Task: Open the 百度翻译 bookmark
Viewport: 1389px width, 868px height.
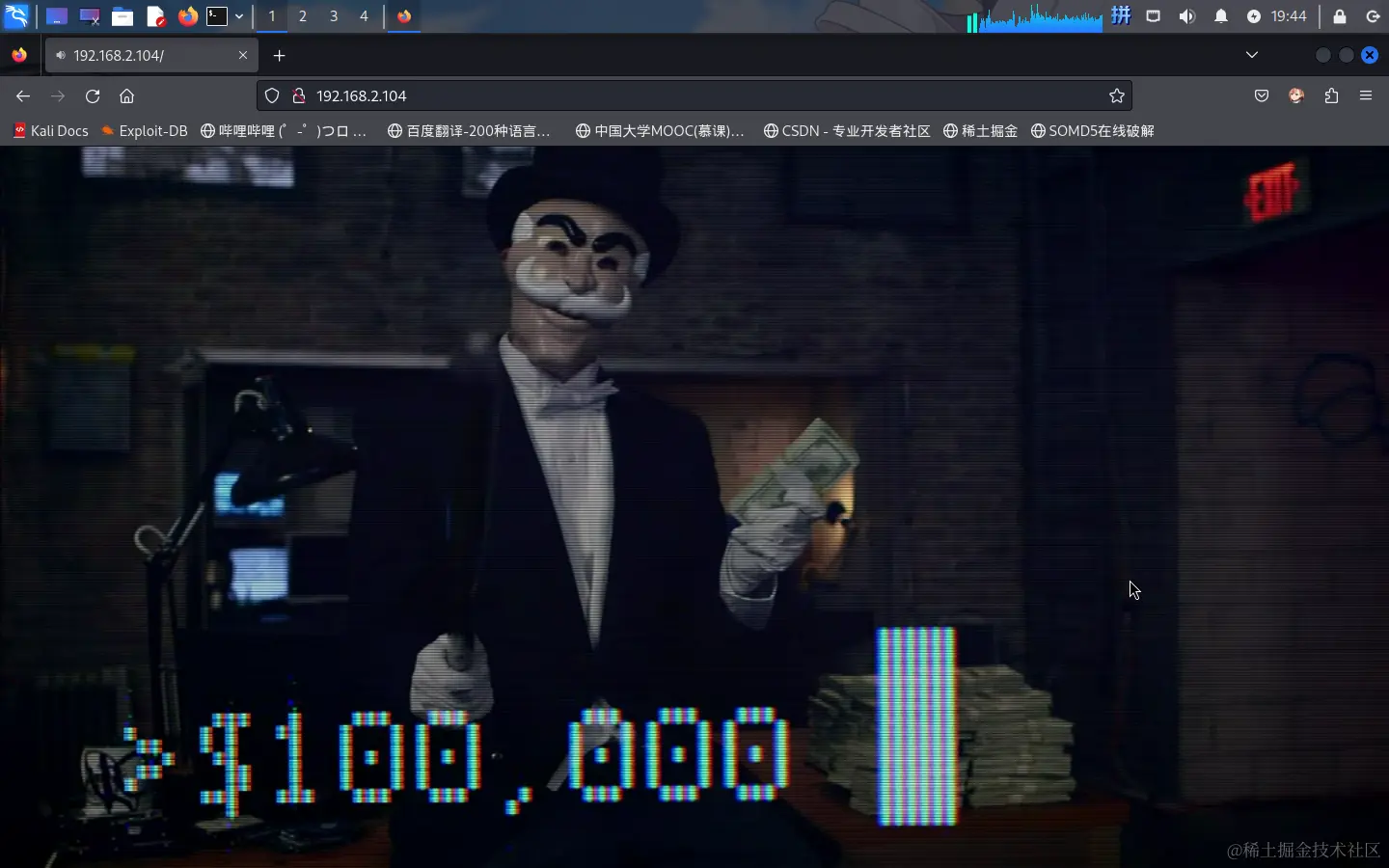Action: (x=470, y=130)
